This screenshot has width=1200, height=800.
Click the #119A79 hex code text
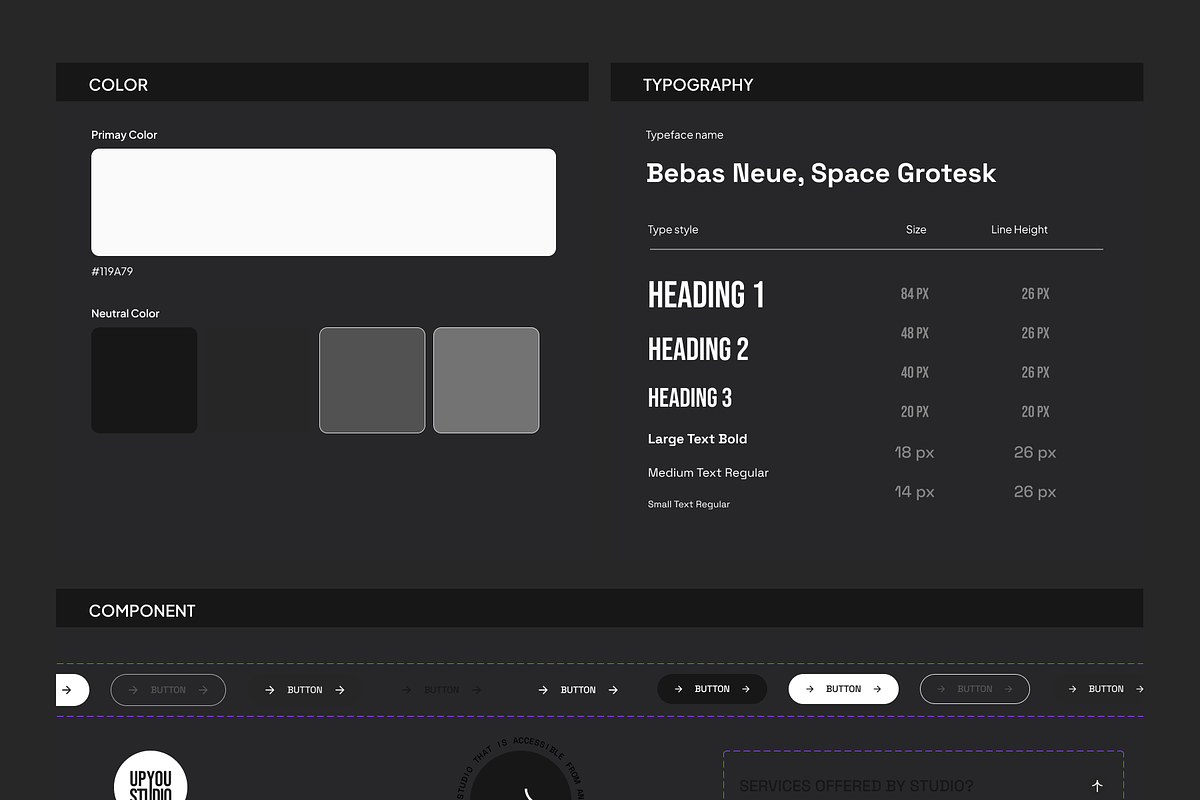112,272
